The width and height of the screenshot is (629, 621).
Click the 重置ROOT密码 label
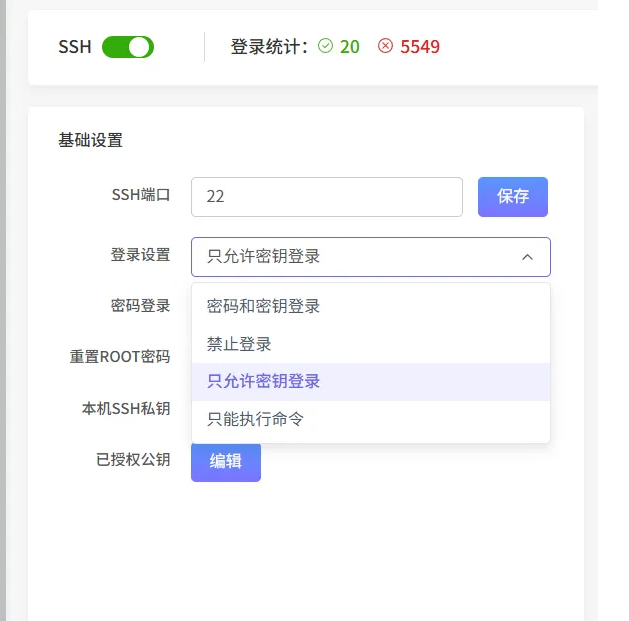tap(120, 357)
